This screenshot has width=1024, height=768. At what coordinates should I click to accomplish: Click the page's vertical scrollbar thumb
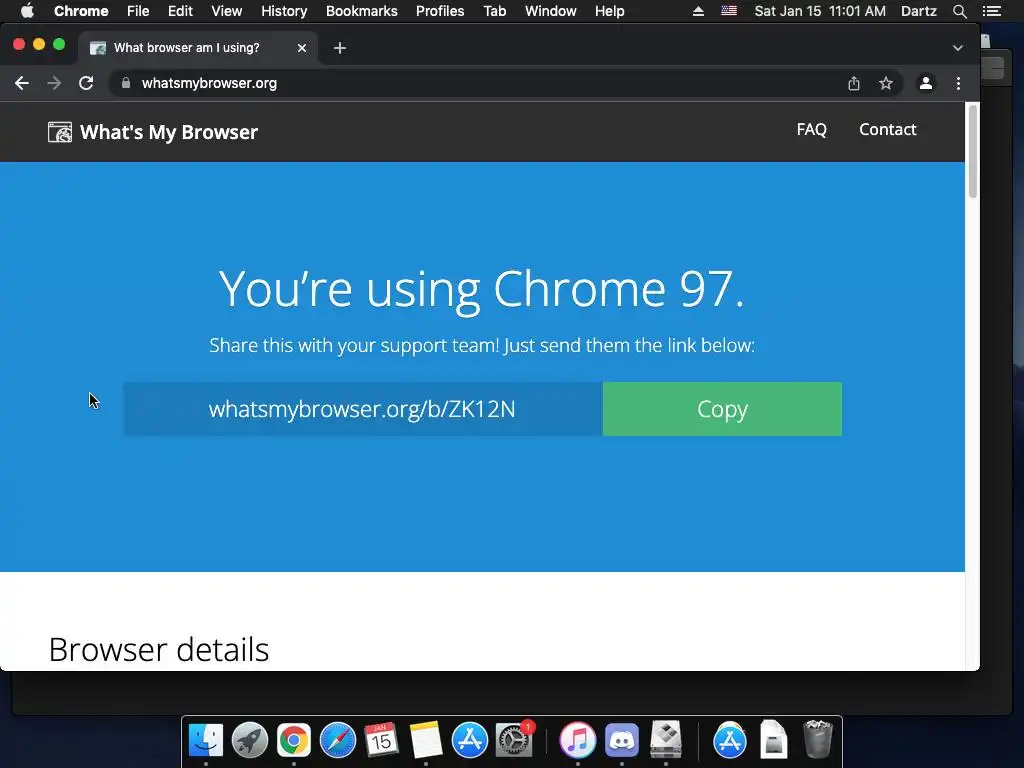point(972,152)
